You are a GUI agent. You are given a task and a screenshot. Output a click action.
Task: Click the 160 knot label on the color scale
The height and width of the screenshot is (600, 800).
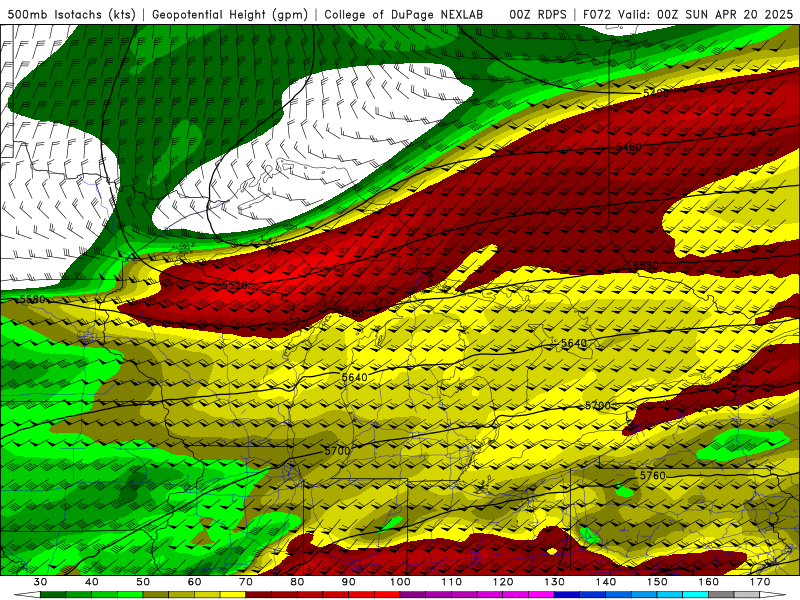709,582
